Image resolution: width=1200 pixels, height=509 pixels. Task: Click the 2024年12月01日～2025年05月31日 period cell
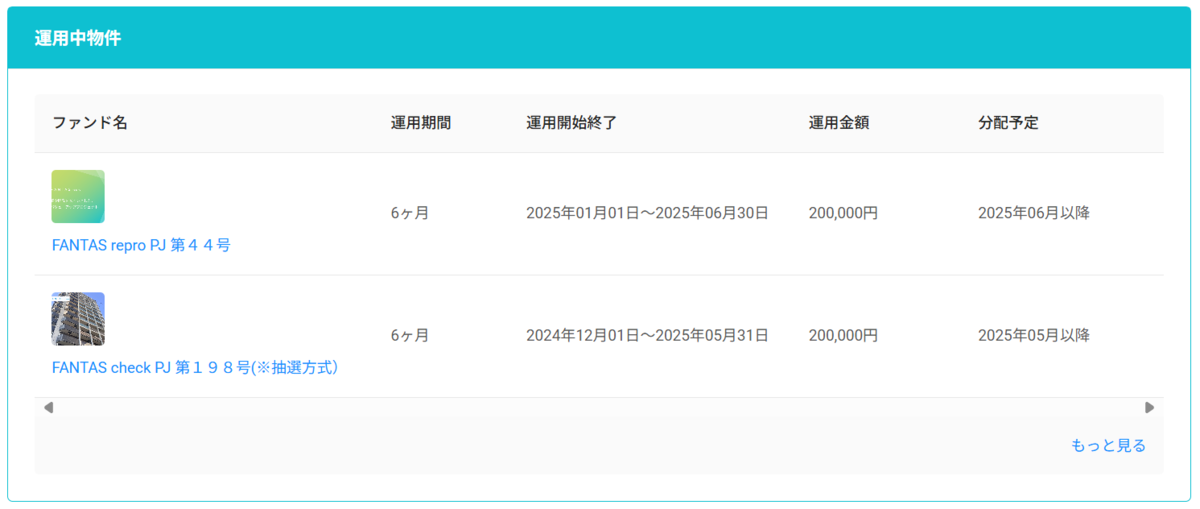(x=647, y=335)
